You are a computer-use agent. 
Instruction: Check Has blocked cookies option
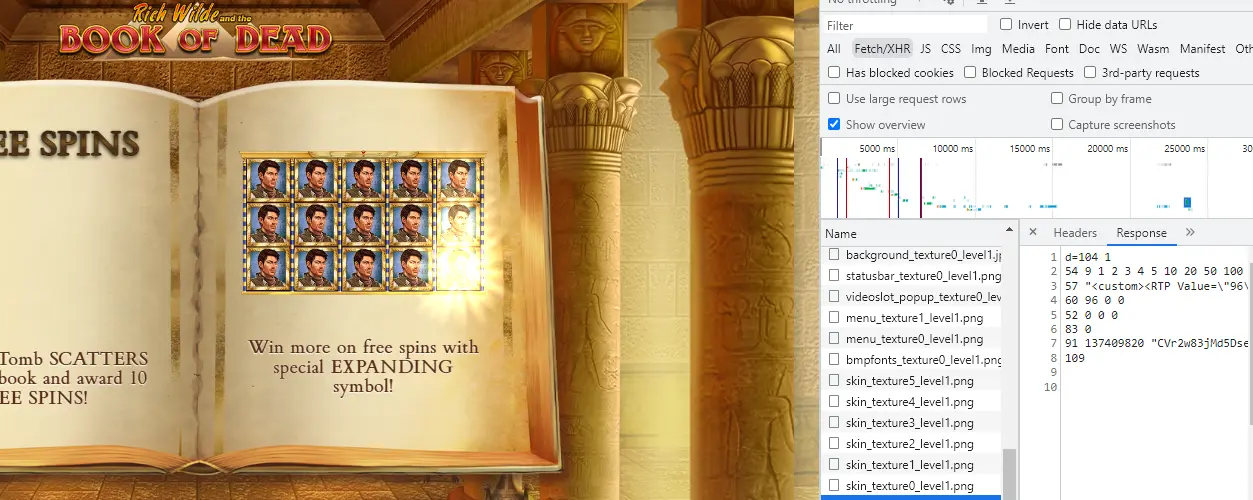pos(834,72)
